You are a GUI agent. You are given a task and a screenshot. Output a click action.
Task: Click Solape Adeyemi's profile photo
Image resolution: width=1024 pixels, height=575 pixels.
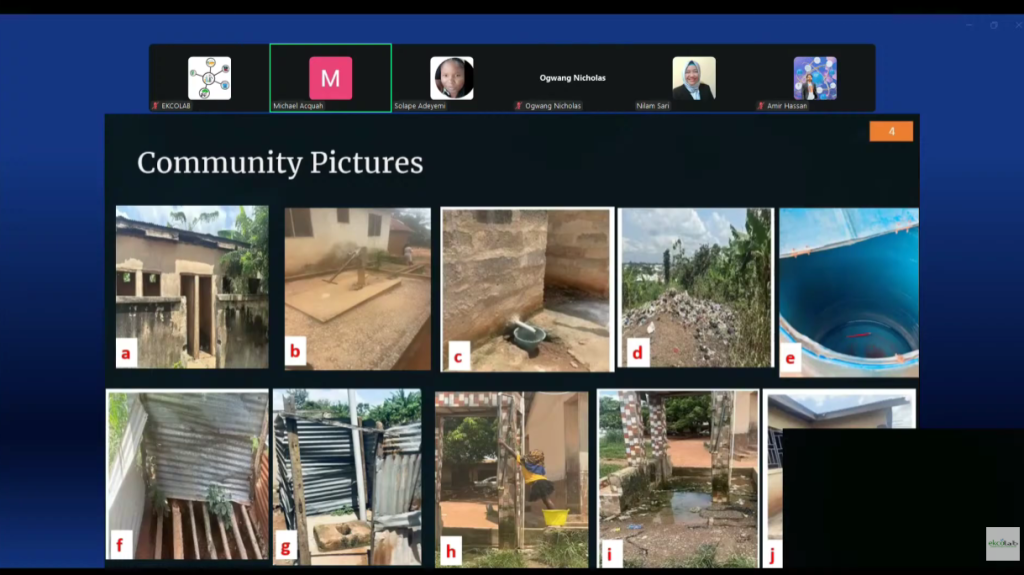coord(452,78)
